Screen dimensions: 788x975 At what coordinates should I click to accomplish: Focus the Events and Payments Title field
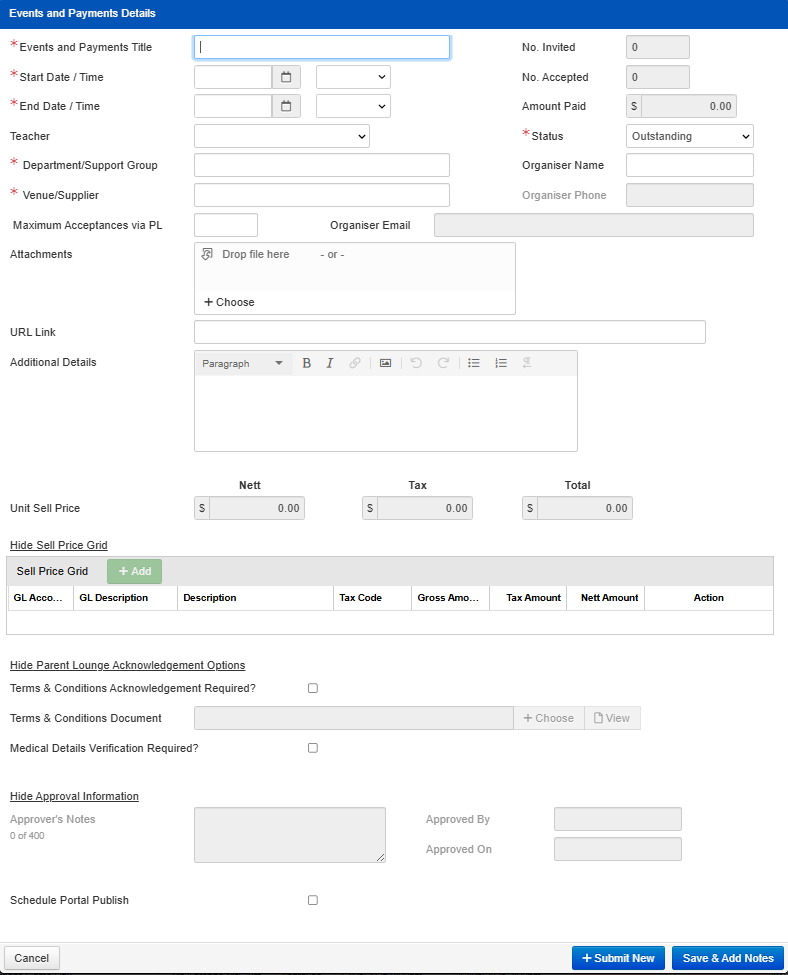(x=321, y=47)
